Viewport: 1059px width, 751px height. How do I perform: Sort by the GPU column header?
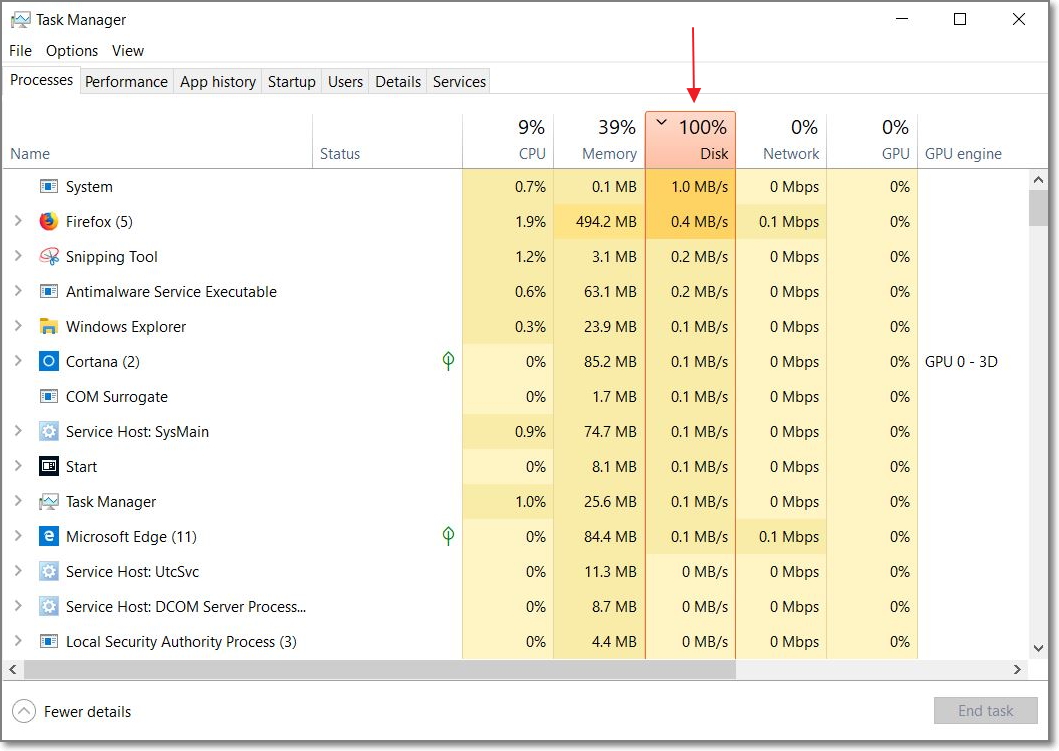(x=872, y=140)
